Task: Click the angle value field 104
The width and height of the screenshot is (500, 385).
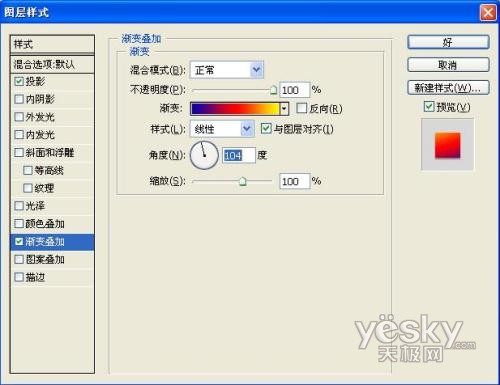Action: pyautogui.click(x=239, y=155)
